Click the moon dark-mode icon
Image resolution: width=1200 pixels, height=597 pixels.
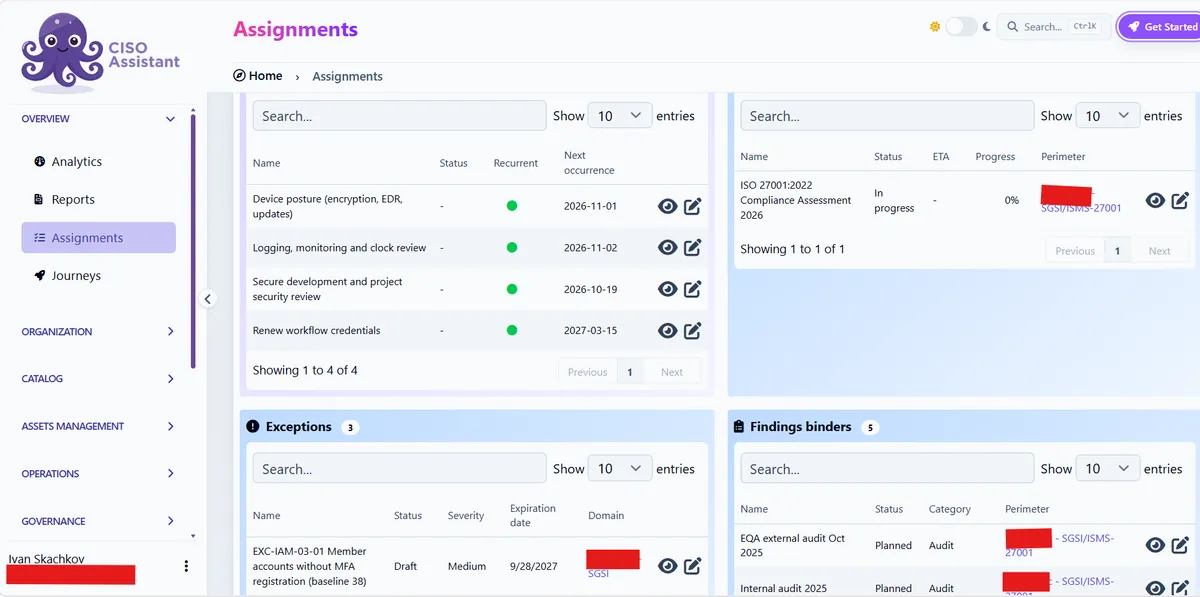coord(987,27)
